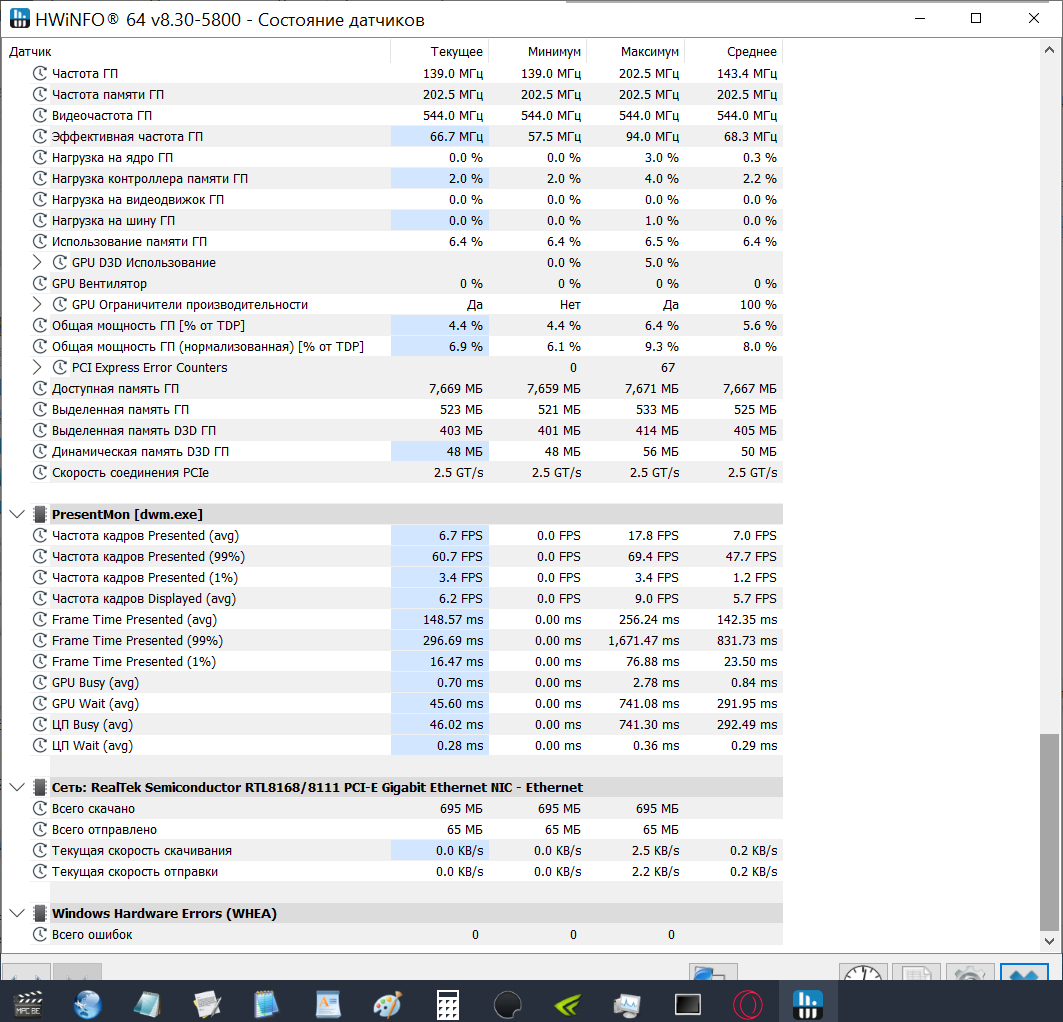Open Opera browser from the taskbar
Viewport: 1063px width, 1022px height.
[x=748, y=1004]
